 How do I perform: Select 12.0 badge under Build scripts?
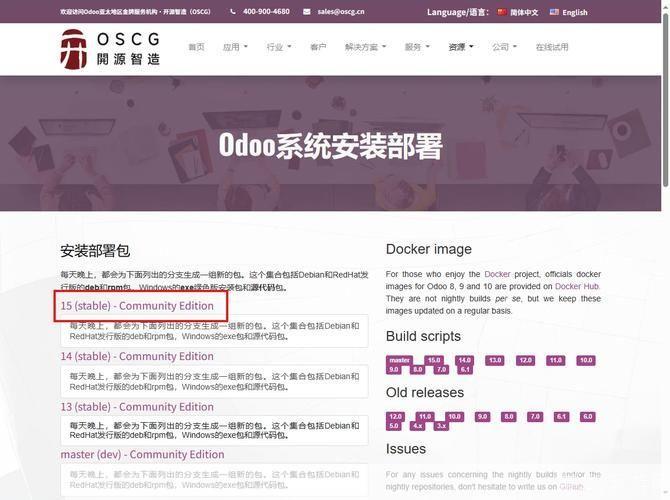tap(525, 360)
